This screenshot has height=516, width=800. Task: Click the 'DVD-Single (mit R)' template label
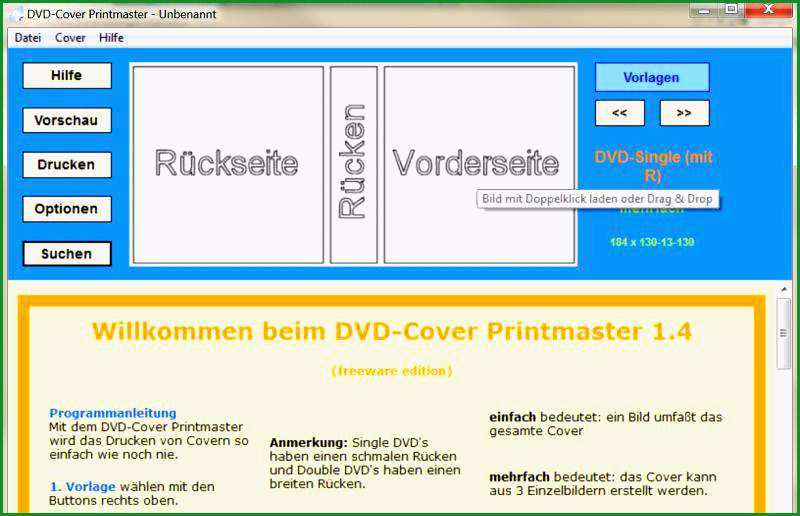pos(653,166)
